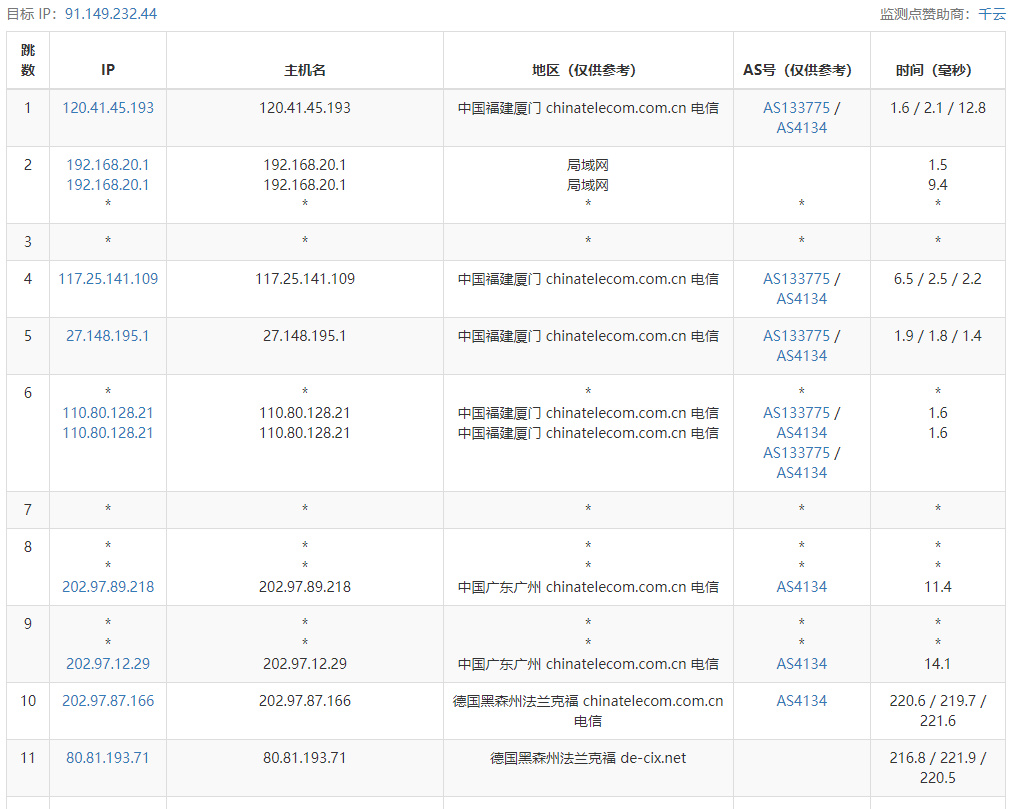The width and height of the screenshot is (1010, 809).
Task: Open the first 110.80.128.21 IP link in hop 6
Action: click(x=108, y=413)
